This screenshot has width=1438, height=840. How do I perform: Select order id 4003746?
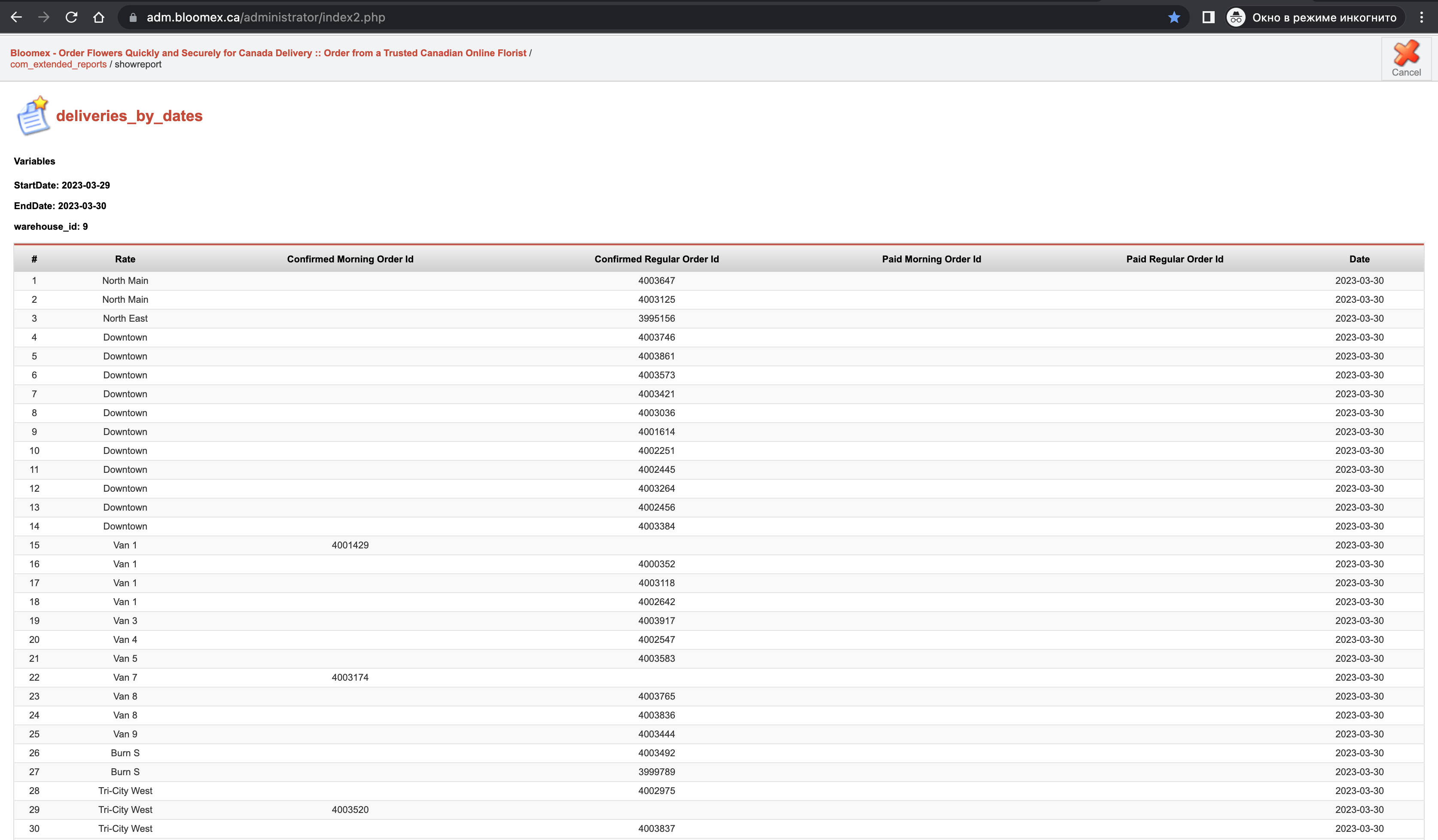point(657,337)
